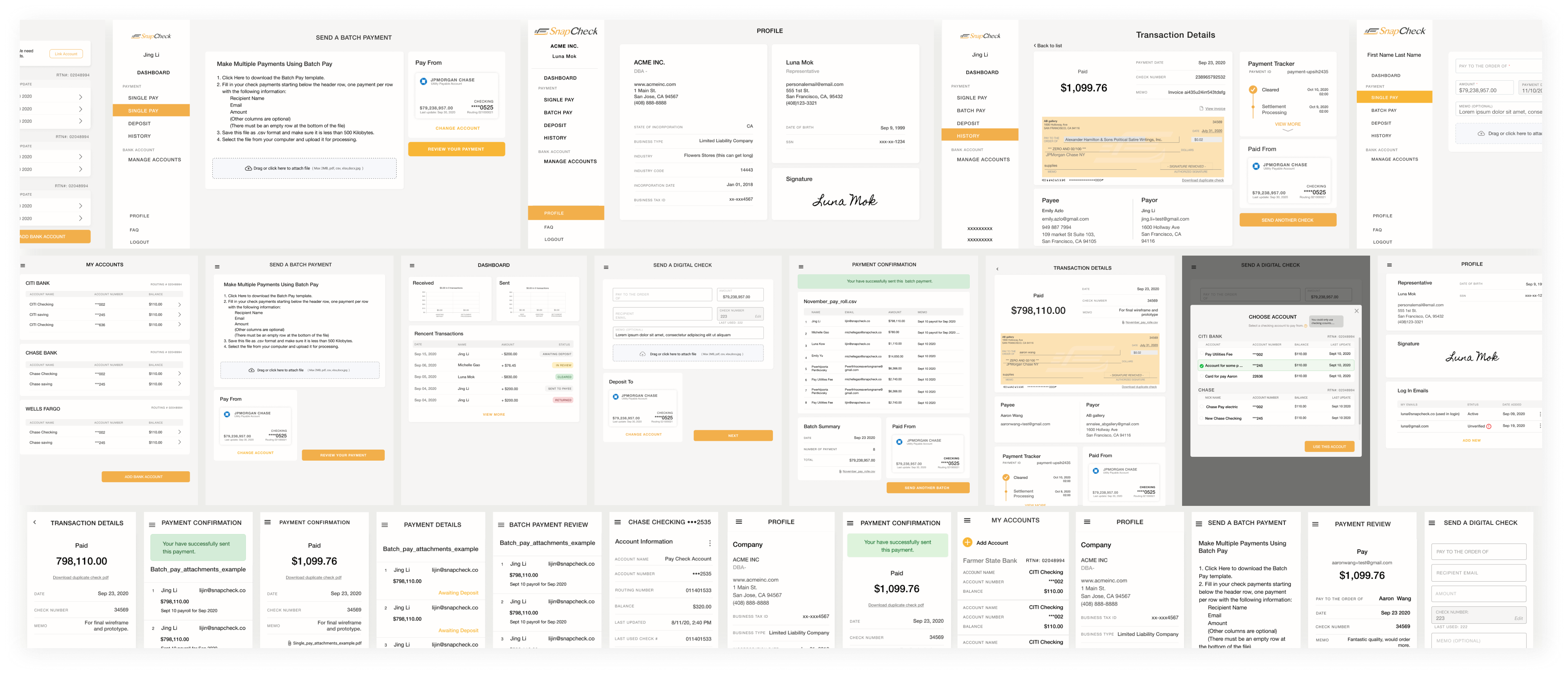Expand Chase Checking ***002 row chevron

[180, 374]
